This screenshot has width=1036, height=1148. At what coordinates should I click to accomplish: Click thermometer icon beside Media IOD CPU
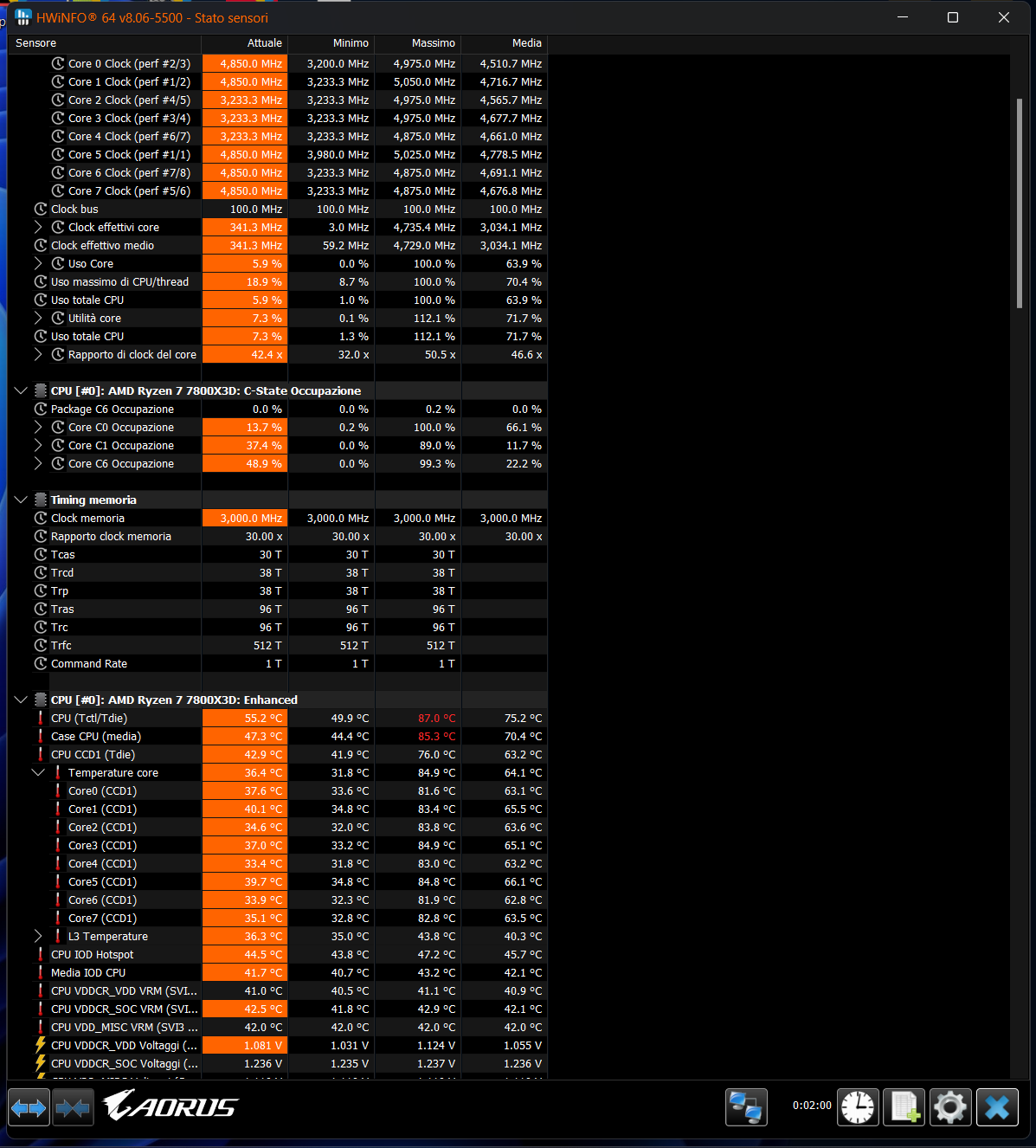(41, 972)
